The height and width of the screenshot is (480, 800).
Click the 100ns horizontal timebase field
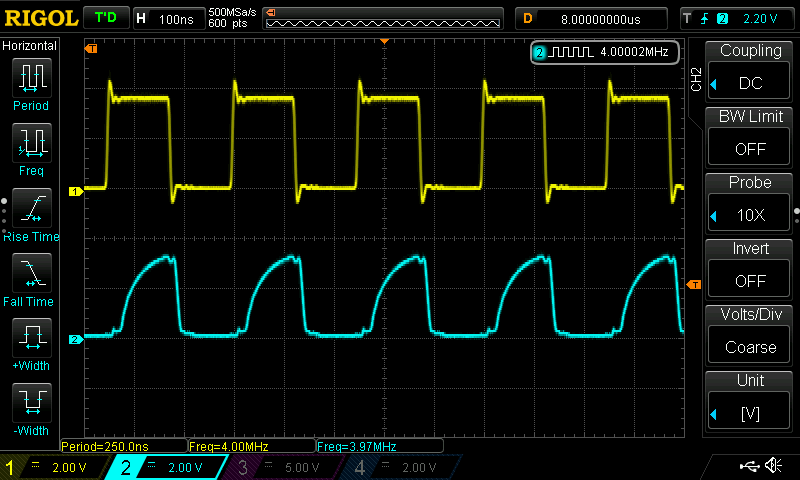[x=168, y=18]
